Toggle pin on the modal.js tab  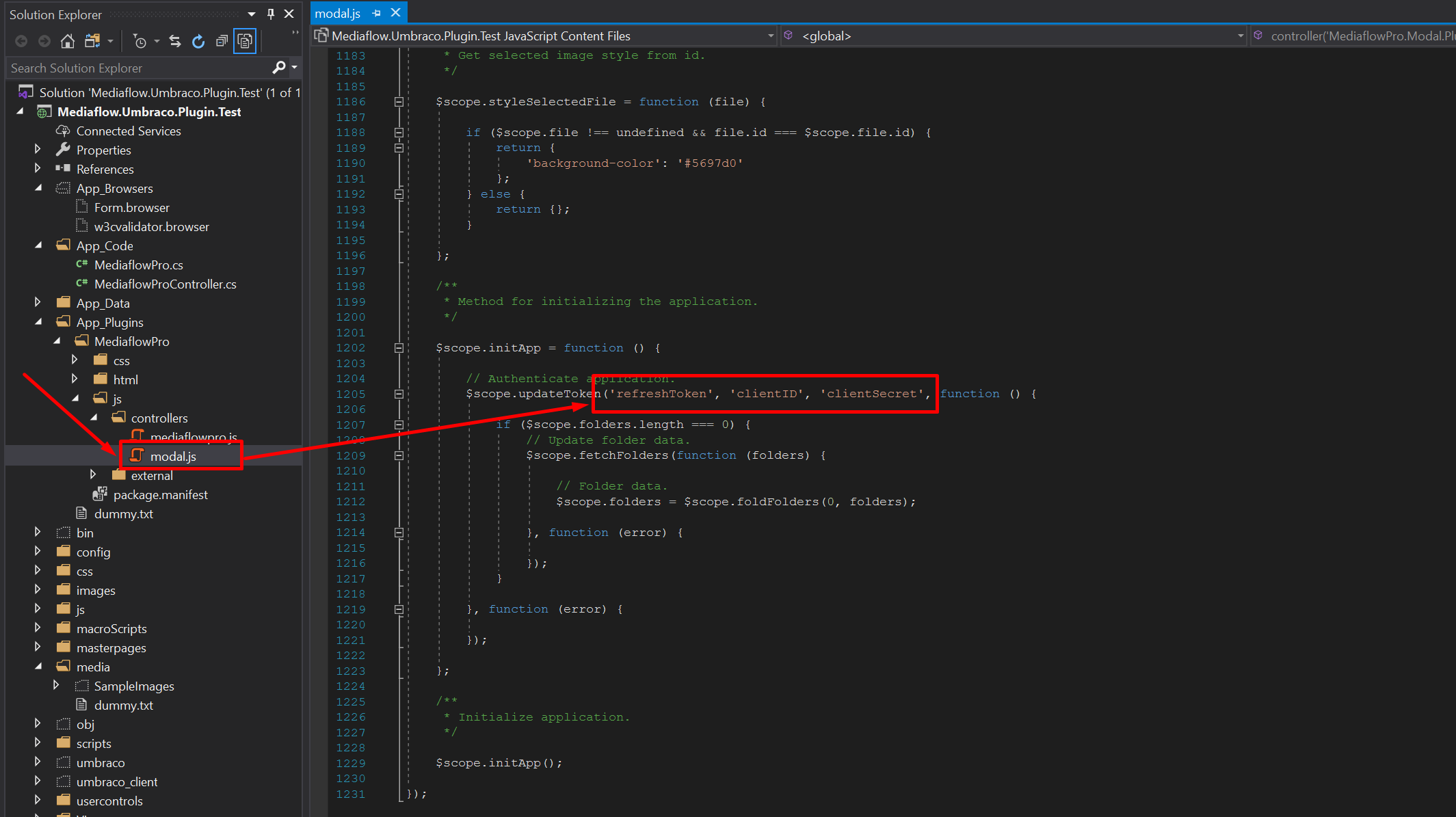(376, 13)
